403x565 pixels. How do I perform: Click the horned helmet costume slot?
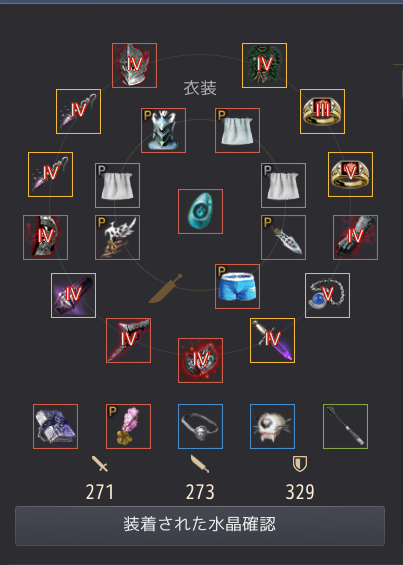point(163,130)
